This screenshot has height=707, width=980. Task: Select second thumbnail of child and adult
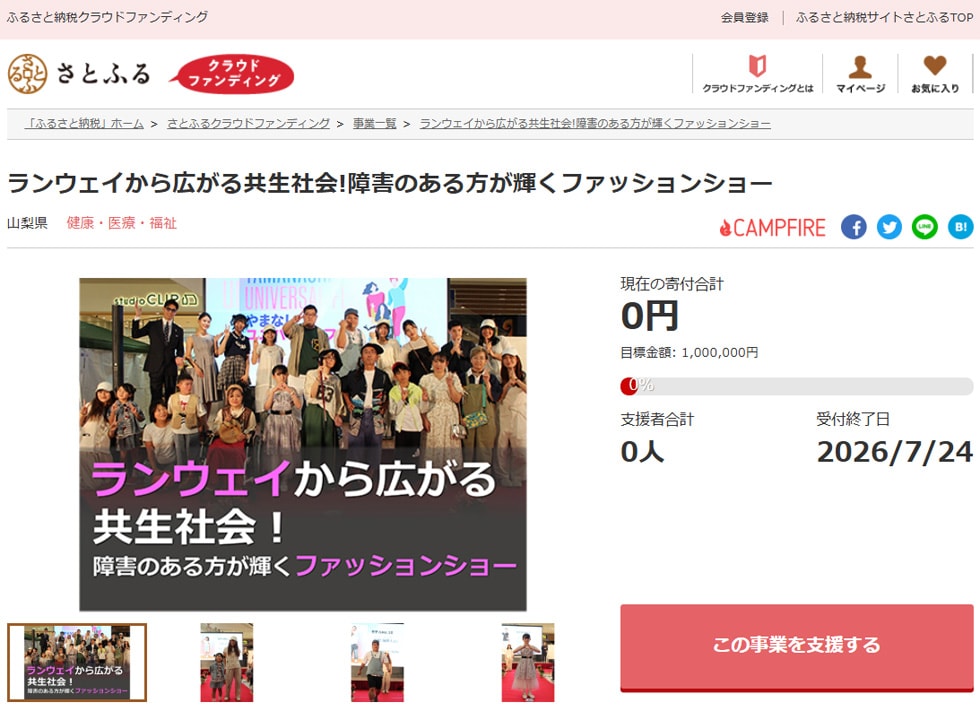227,662
